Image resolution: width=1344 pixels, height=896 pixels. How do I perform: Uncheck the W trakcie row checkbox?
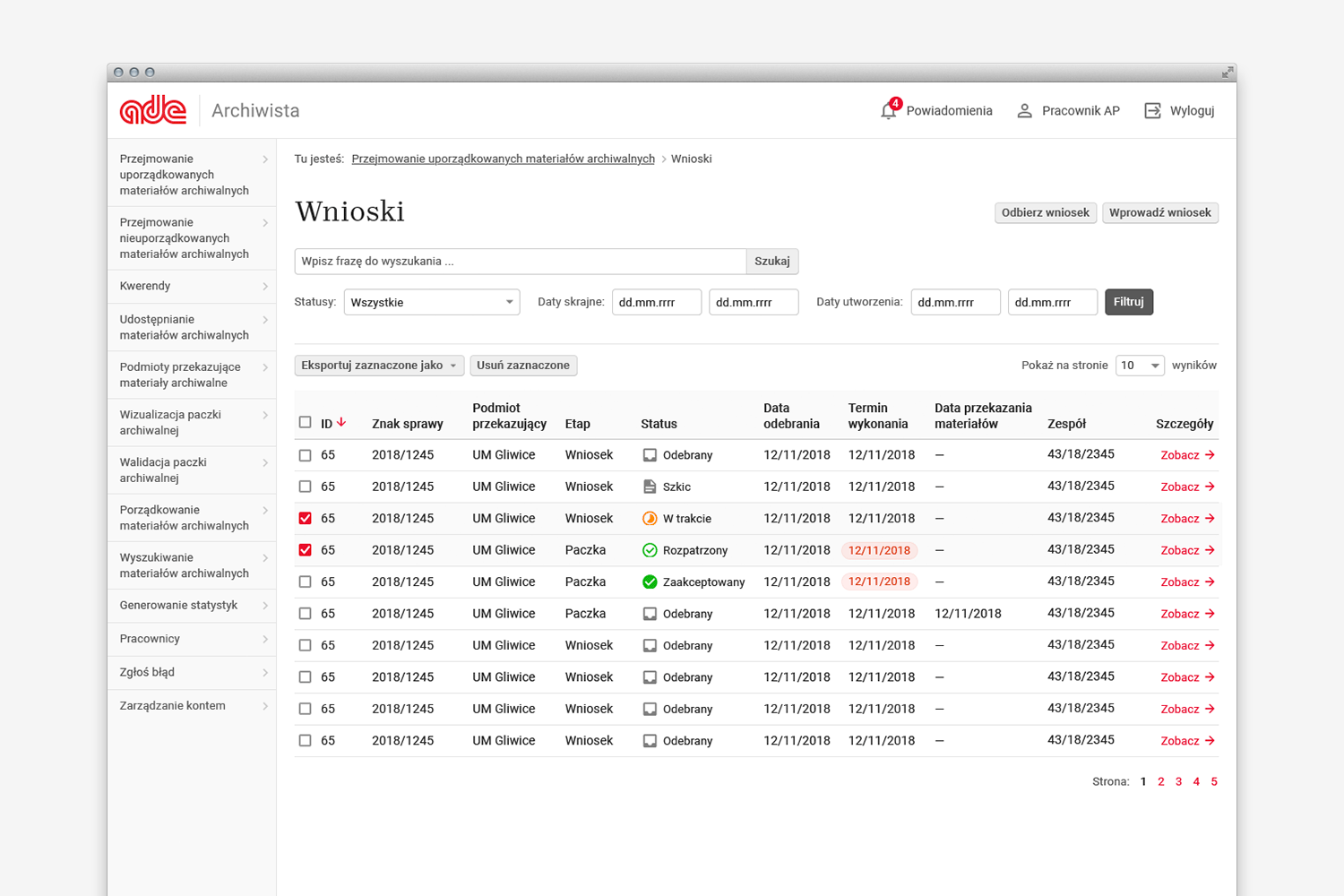click(x=306, y=519)
